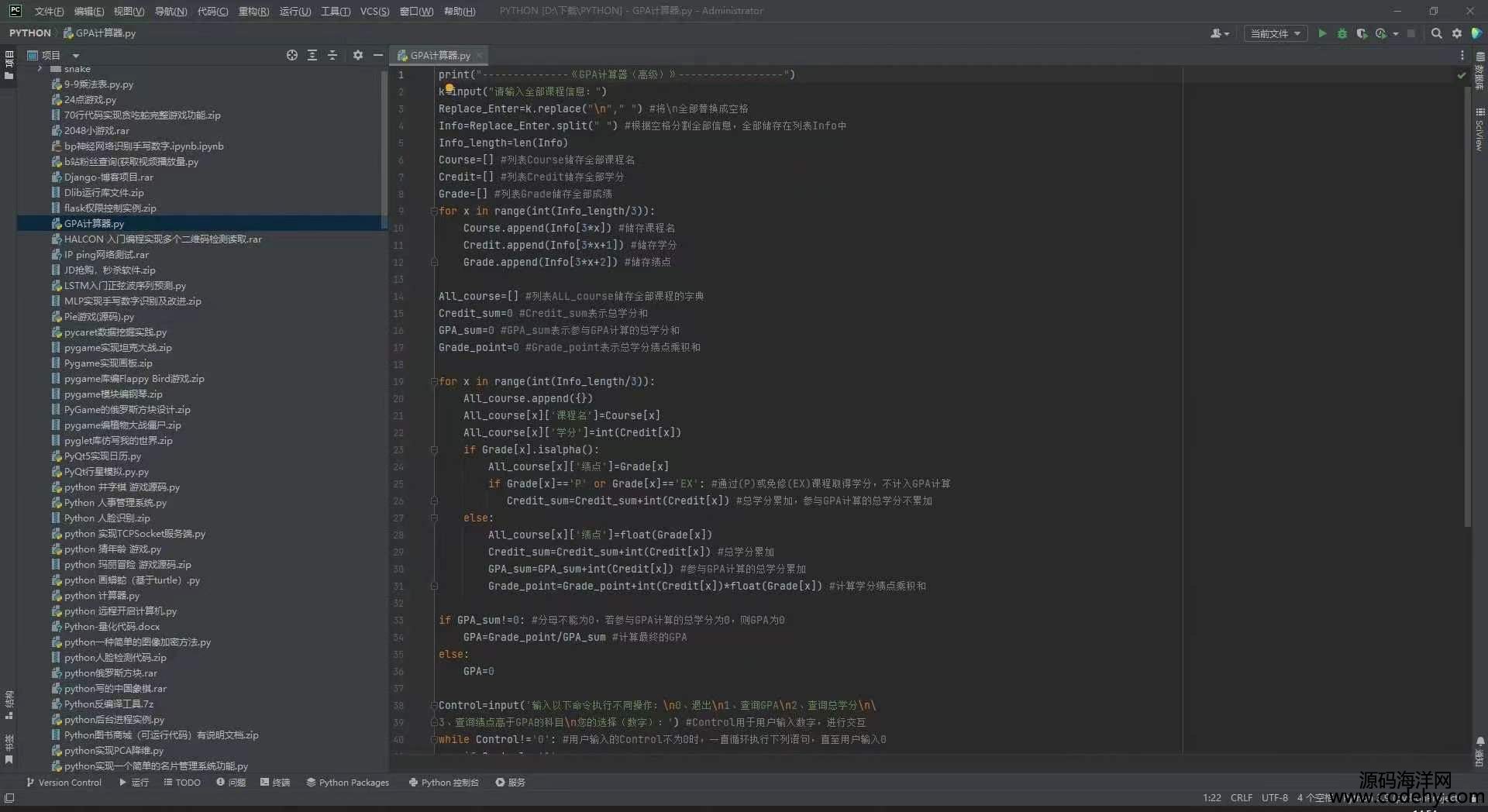This screenshot has height=812, width=1488.
Task: Open the Bookmarks tool window on the left sidebar
Action: click(9, 748)
